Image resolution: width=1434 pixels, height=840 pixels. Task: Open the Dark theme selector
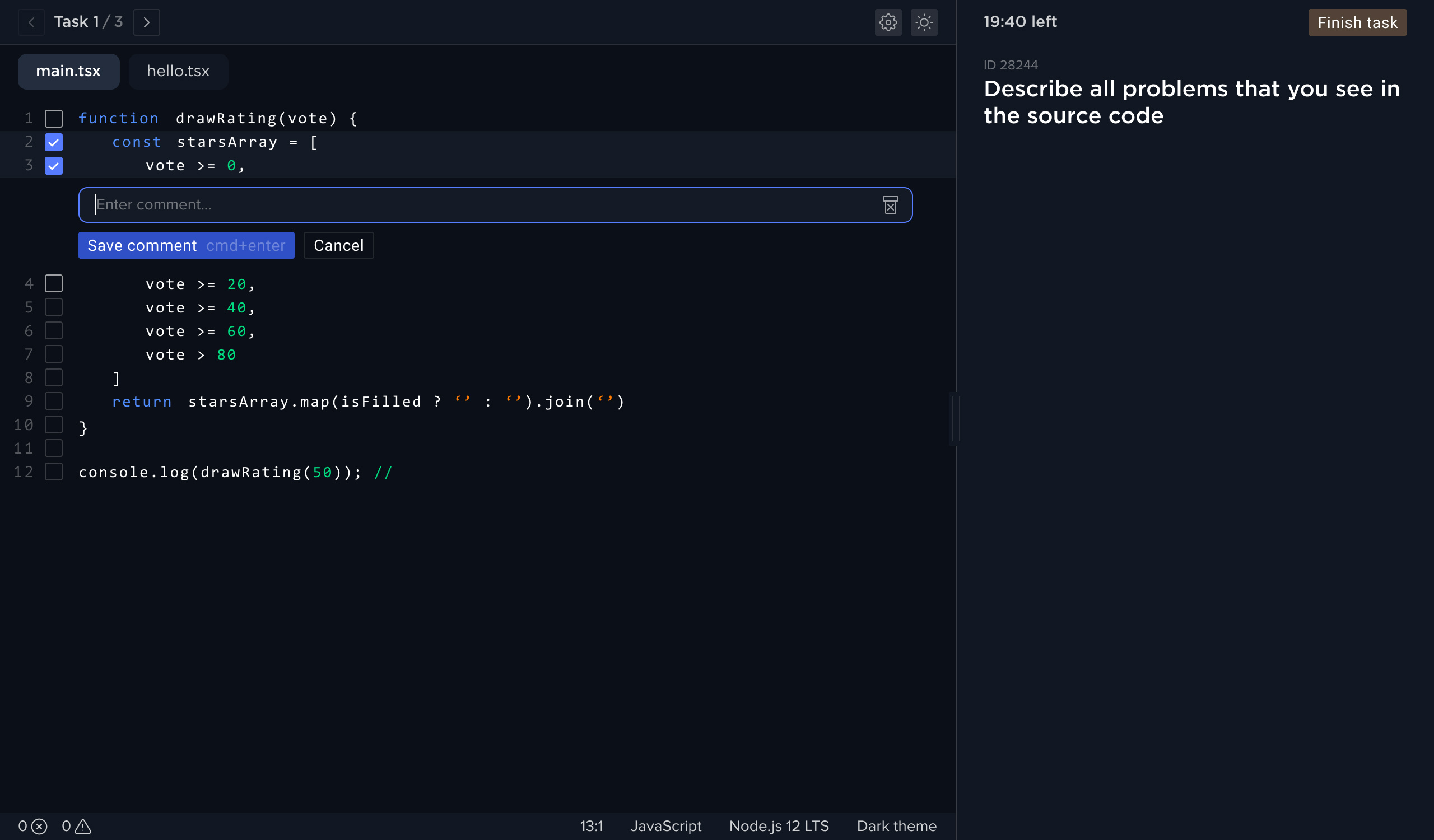pos(896,827)
